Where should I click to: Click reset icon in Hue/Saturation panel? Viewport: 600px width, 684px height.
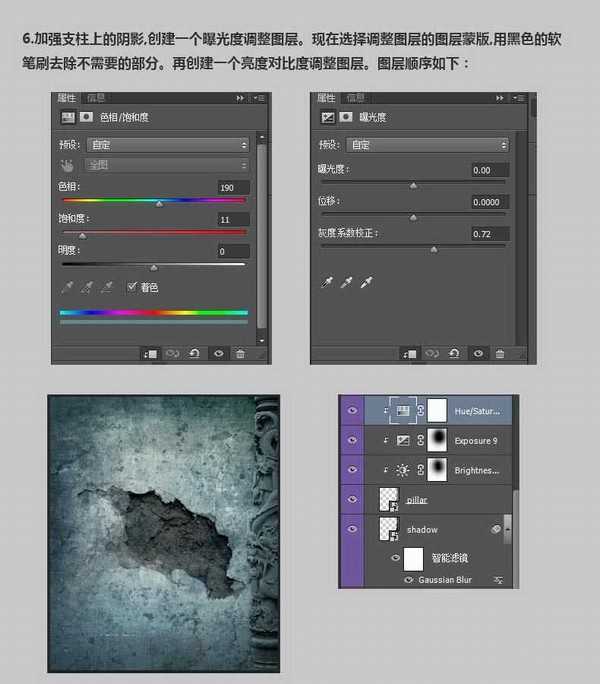(195, 354)
